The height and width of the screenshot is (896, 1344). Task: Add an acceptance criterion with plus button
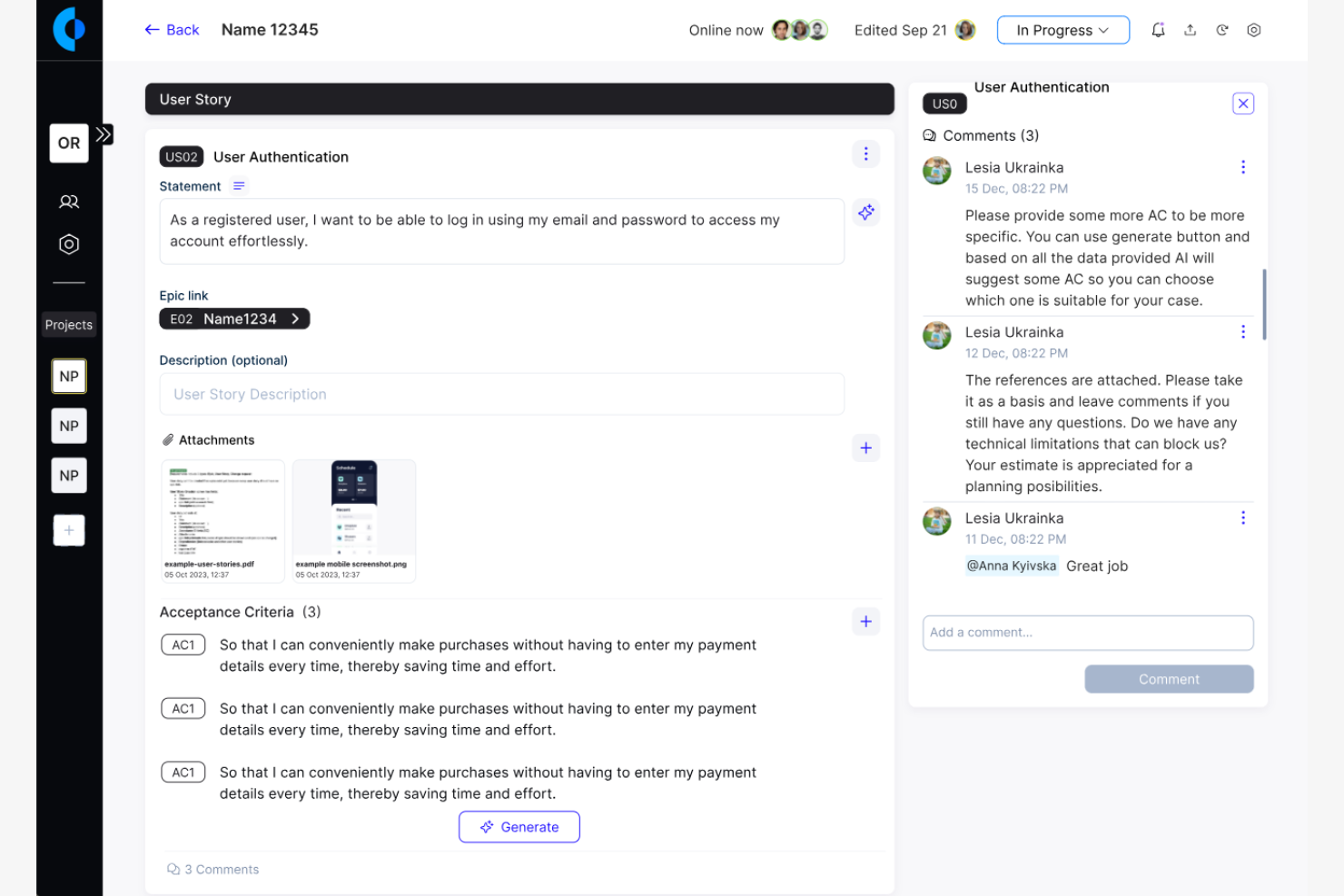click(866, 622)
